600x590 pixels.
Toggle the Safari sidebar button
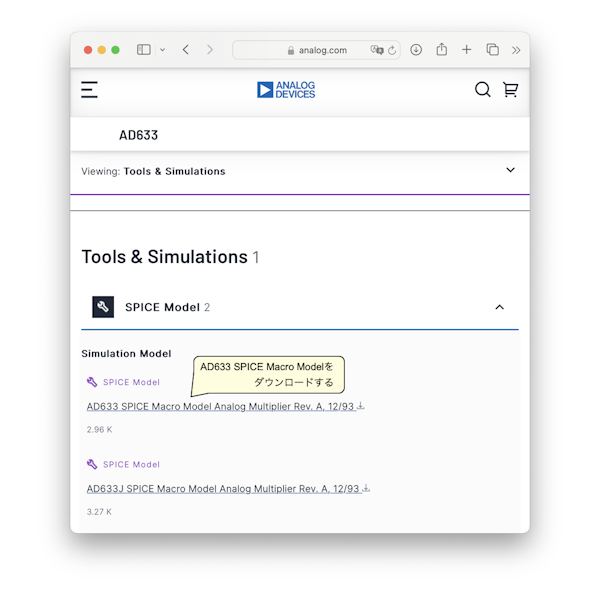pos(143,50)
